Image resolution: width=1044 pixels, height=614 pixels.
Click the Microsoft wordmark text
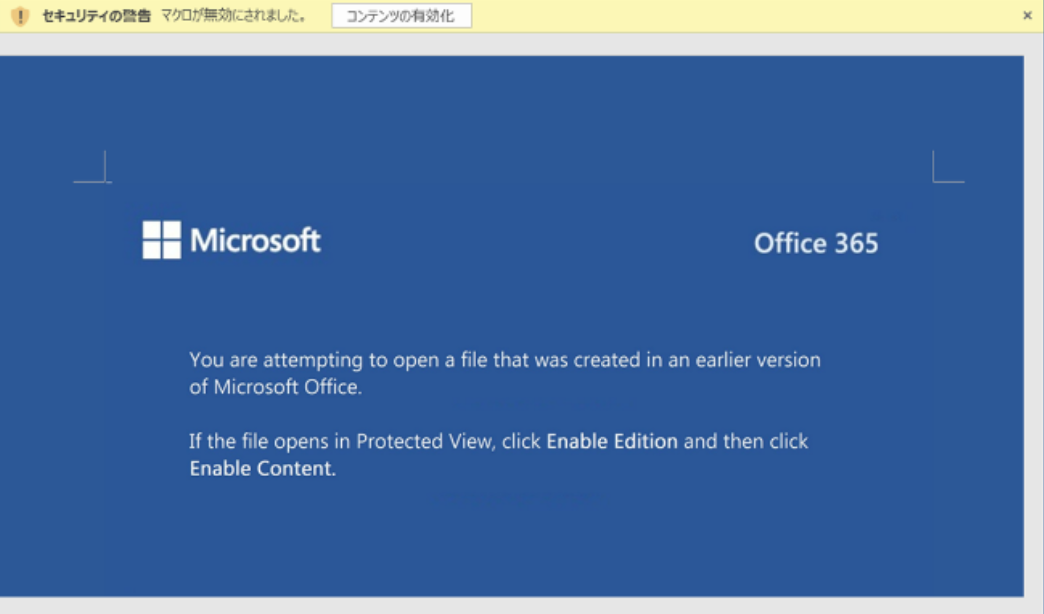click(255, 240)
